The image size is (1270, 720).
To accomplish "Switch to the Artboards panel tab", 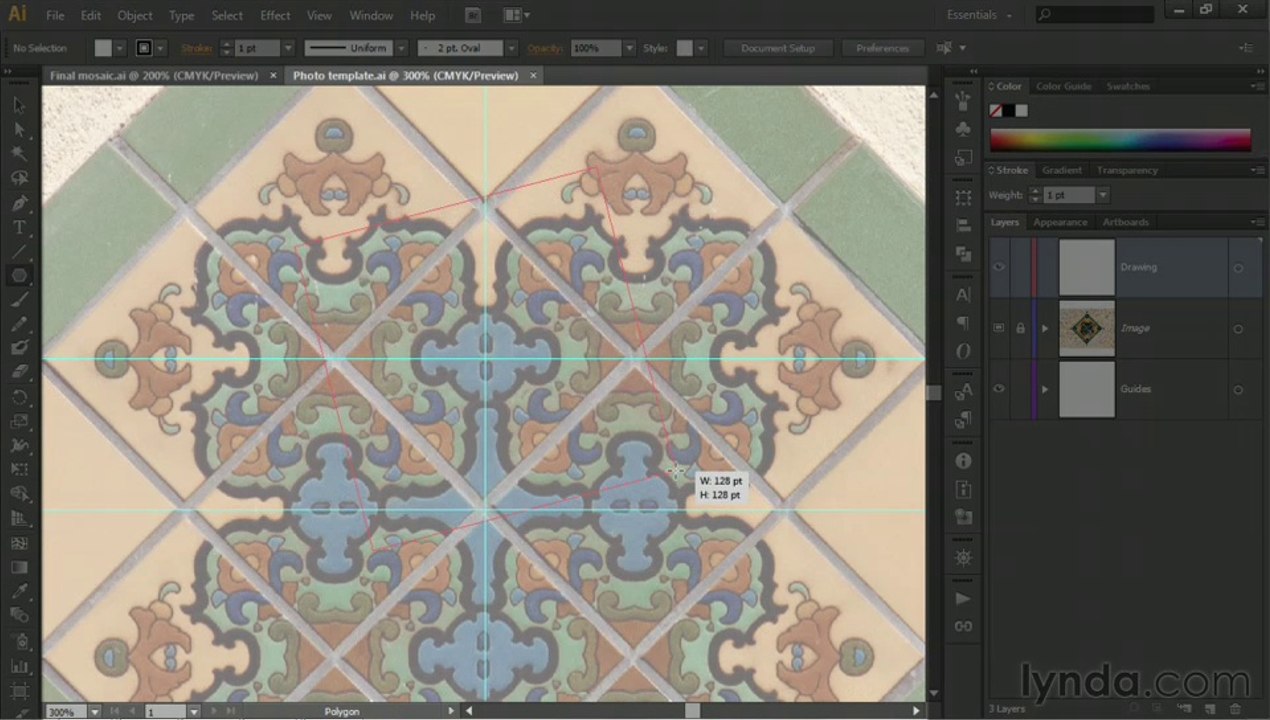I will [1126, 222].
